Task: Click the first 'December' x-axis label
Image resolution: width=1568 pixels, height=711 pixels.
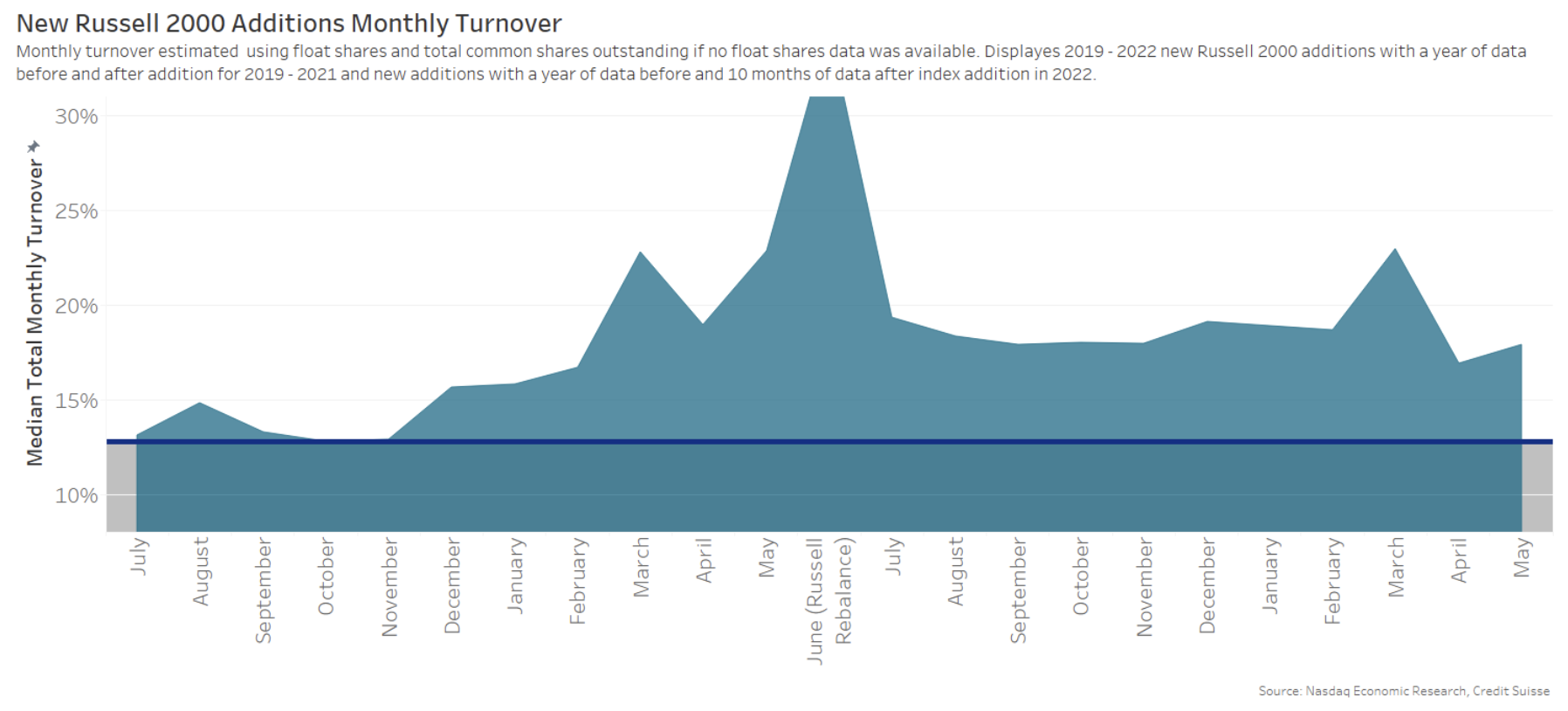Action: coord(452,585)
